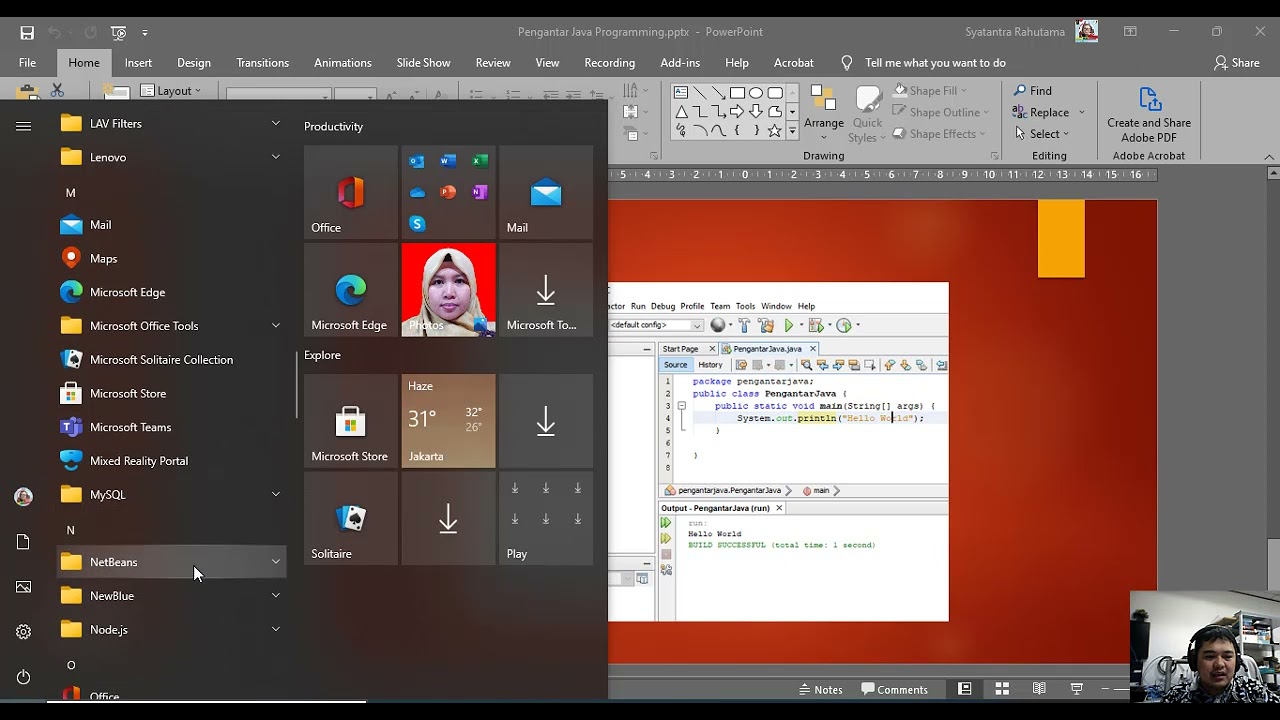Choose the Oval shape in the shapes gallery

[x=756, y=93]
